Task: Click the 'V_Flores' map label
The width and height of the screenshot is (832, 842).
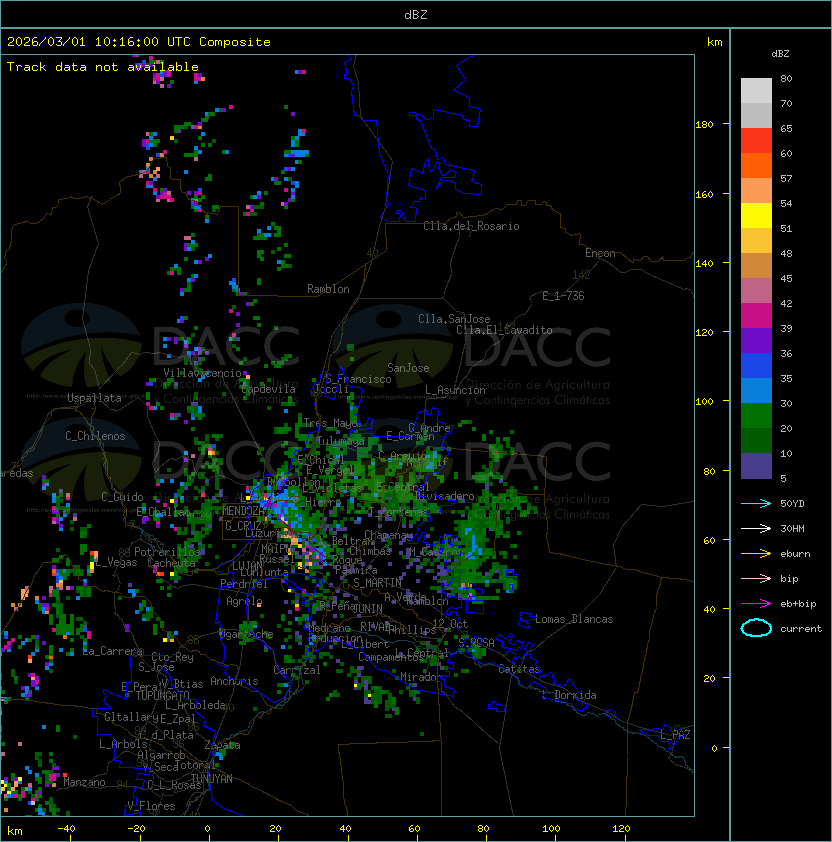Action: [x=151, y=806]
